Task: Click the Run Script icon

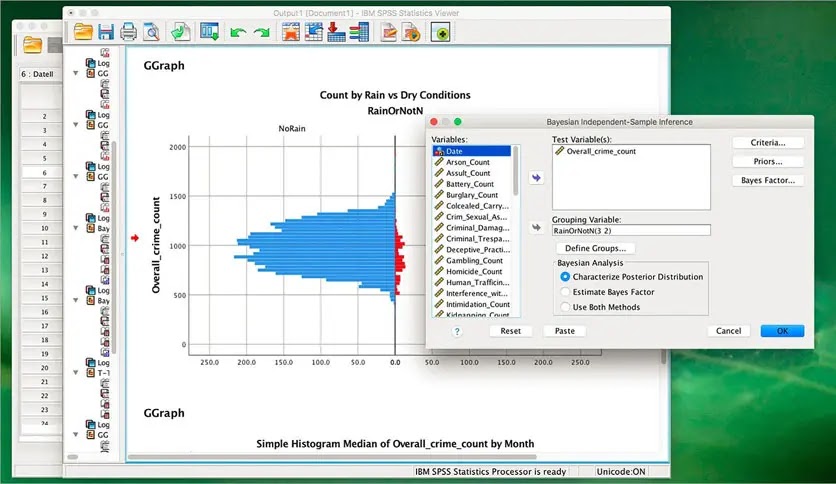Action: [412, 33]
